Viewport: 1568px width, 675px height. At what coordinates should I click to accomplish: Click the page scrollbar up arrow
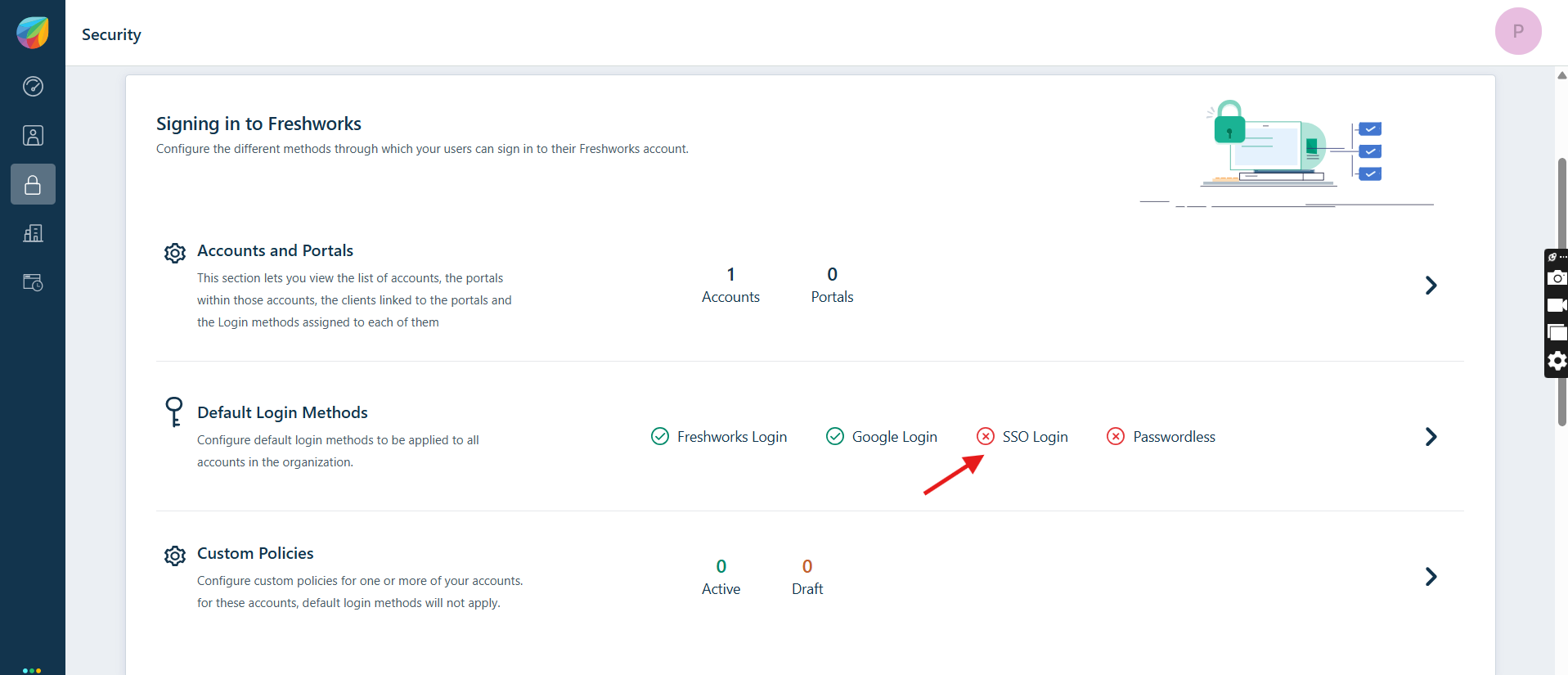(x=1561, y=75)
